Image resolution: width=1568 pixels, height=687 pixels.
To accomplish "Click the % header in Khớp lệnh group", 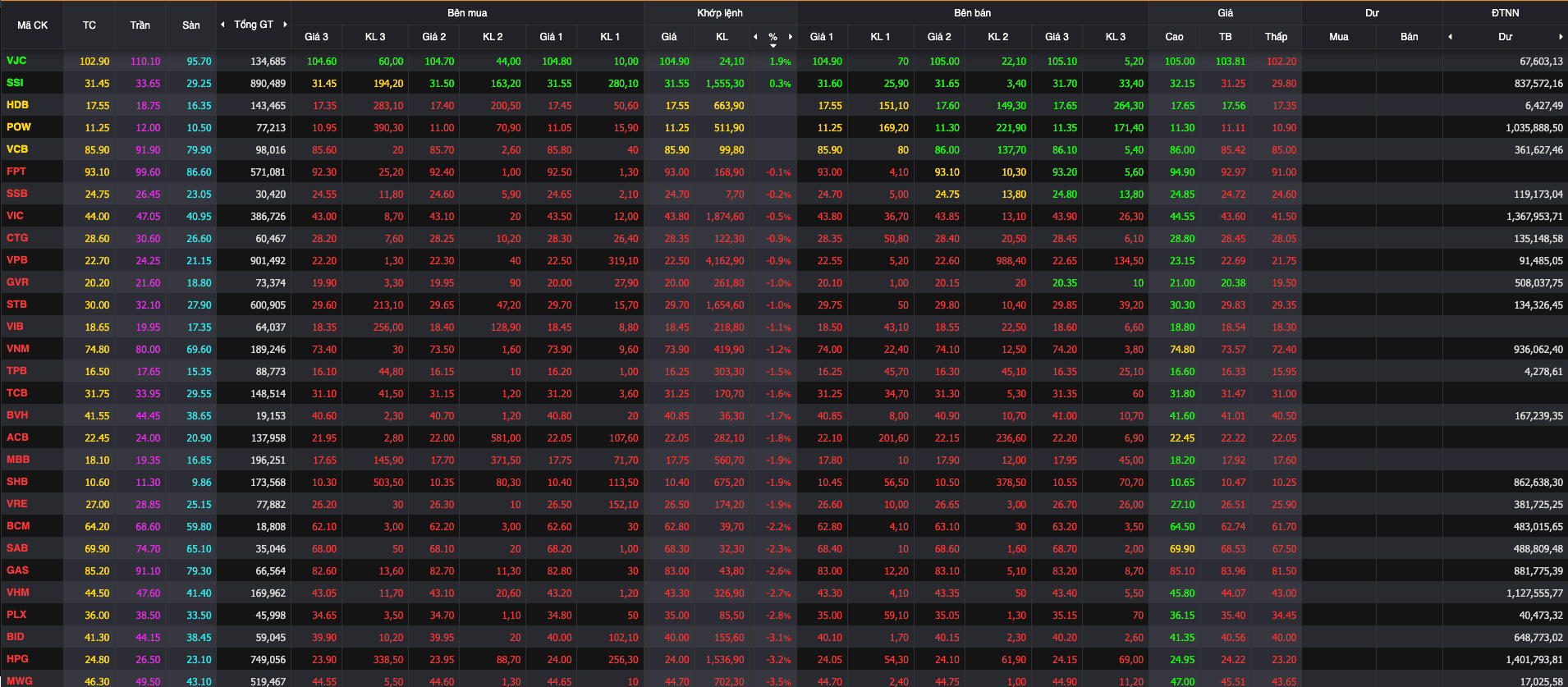I will 773,37.
